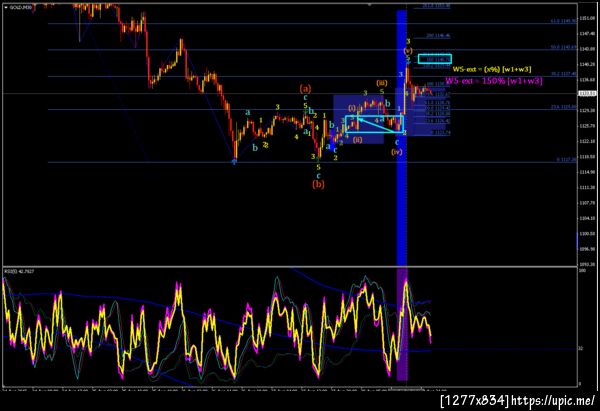
Task: Click the orange (ii) wave label
Action: [357, 140]
